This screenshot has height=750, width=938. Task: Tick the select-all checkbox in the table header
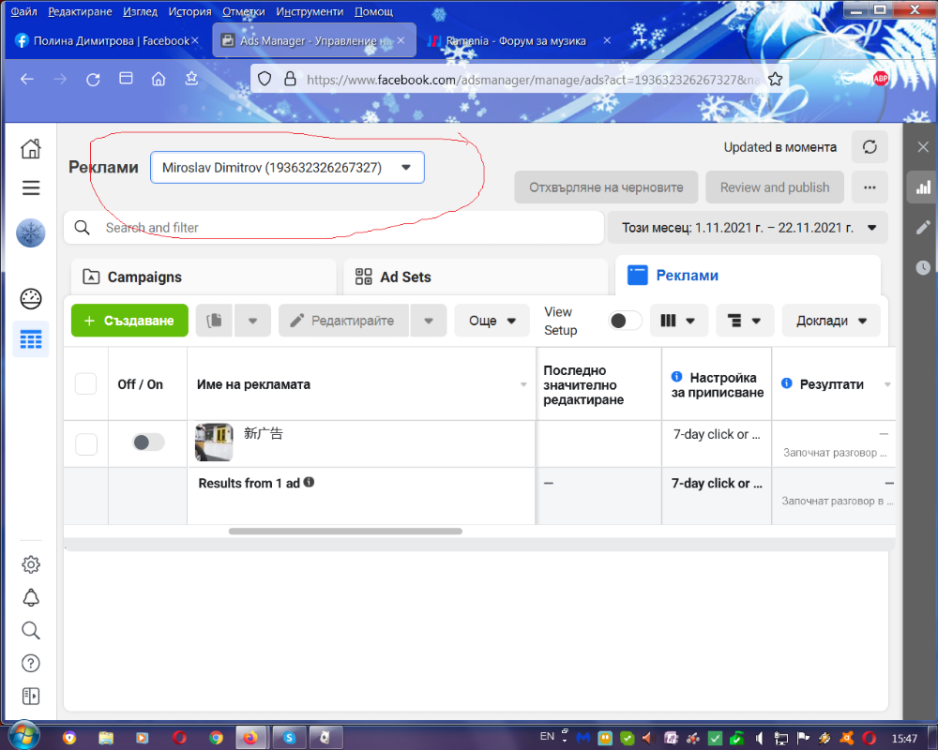pos(86,383)
